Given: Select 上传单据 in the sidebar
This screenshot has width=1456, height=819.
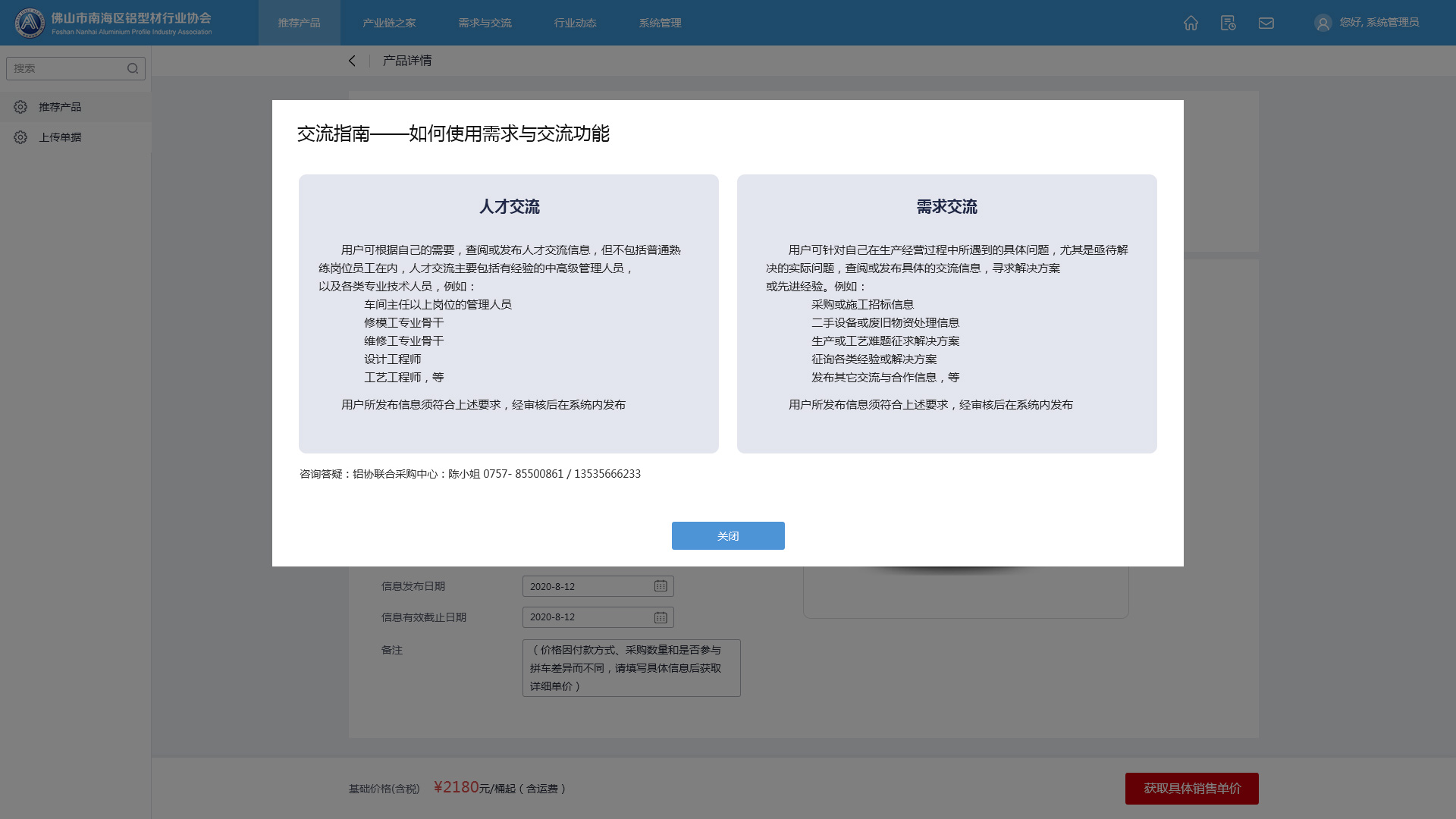Looking at the screenshot, I should 61,137.
